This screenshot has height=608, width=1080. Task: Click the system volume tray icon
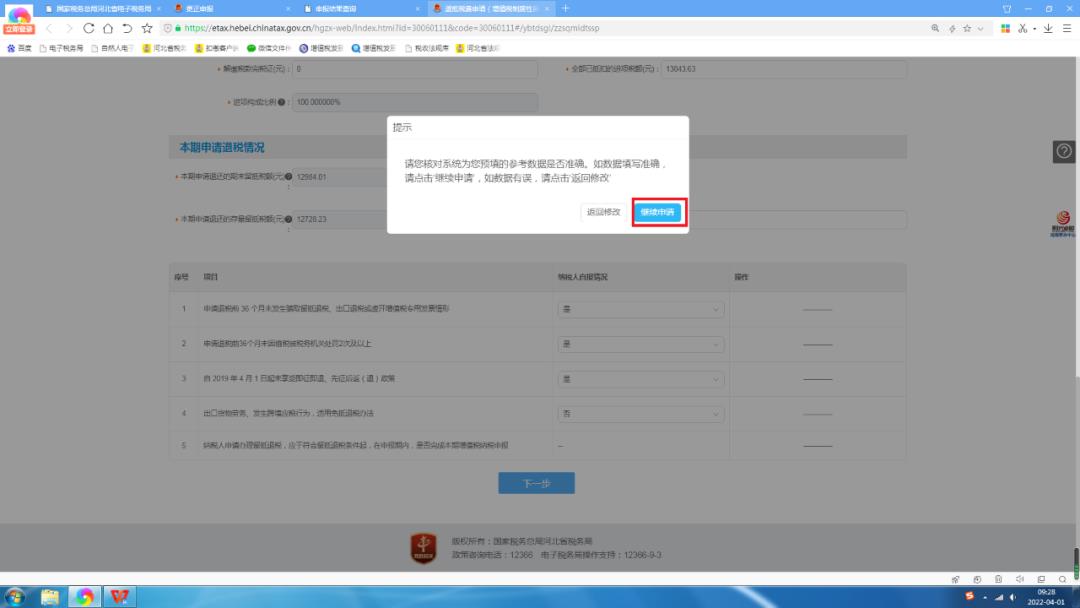1012,597
